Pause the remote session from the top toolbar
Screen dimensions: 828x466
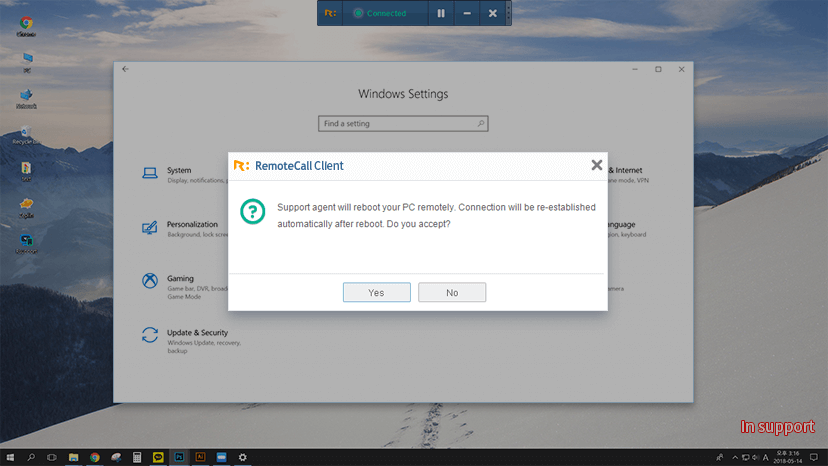(x=441, y=13)
